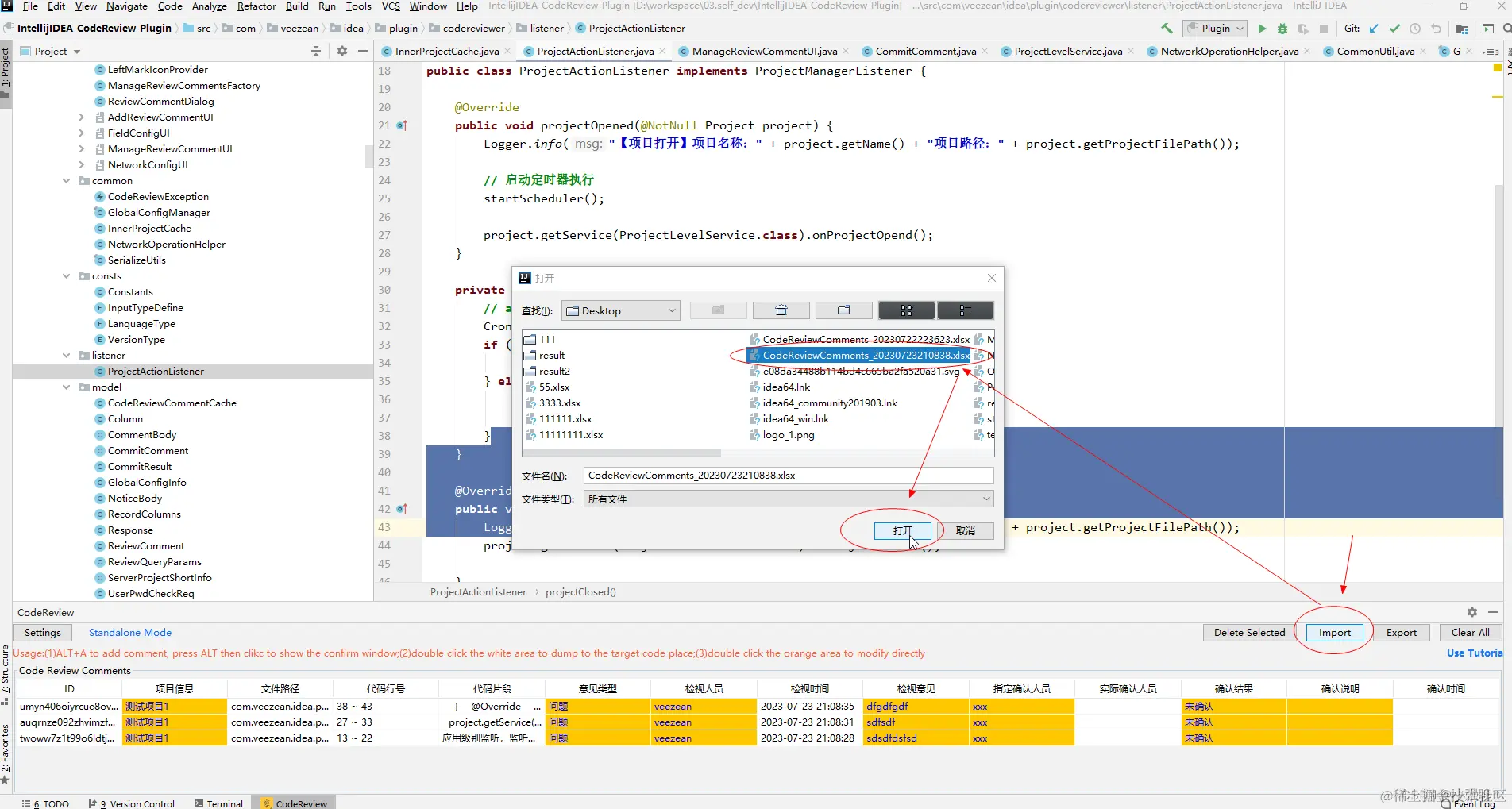Viewport: 1512px width, 809px height.
Task: Open the VCS menu
Action: pos(391,6)
